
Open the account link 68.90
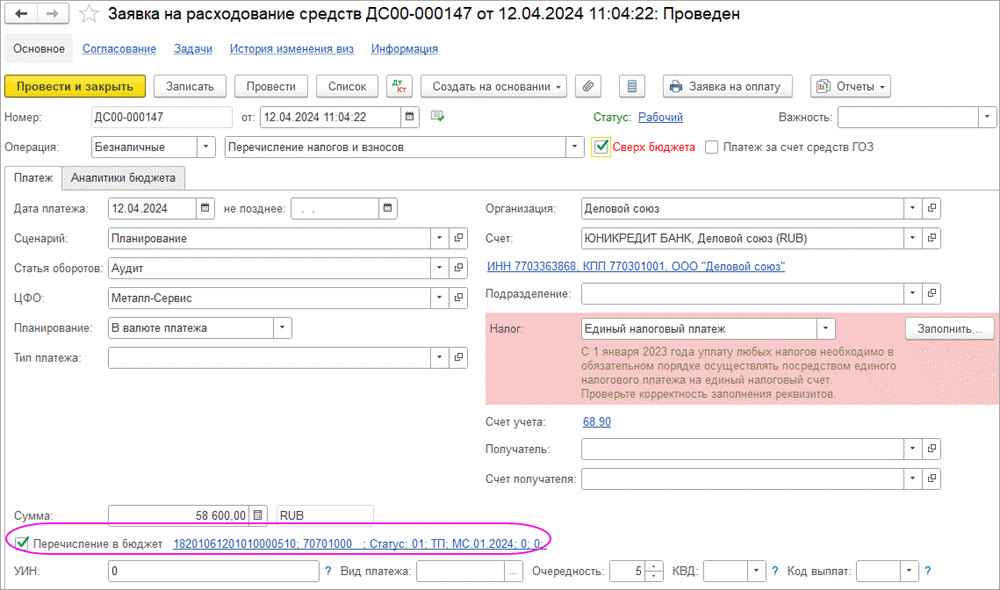click(597, 422)
